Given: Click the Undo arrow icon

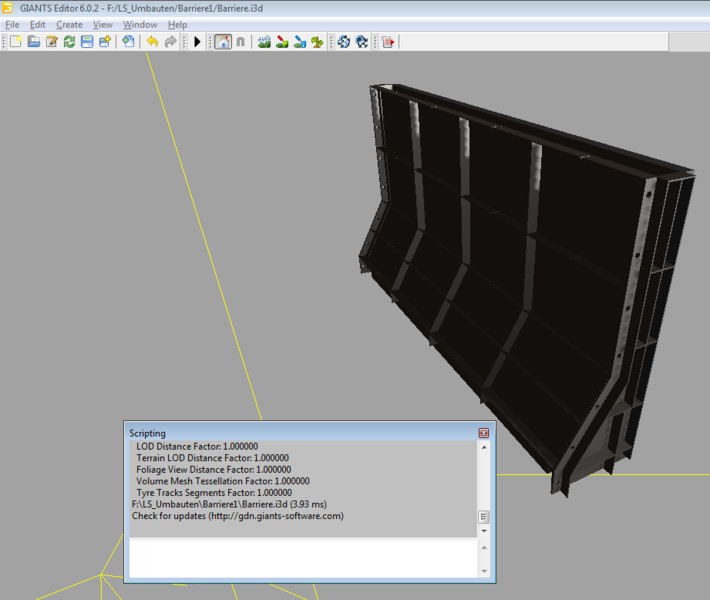Looking at the screenshot, I should (x=152, y=42).
